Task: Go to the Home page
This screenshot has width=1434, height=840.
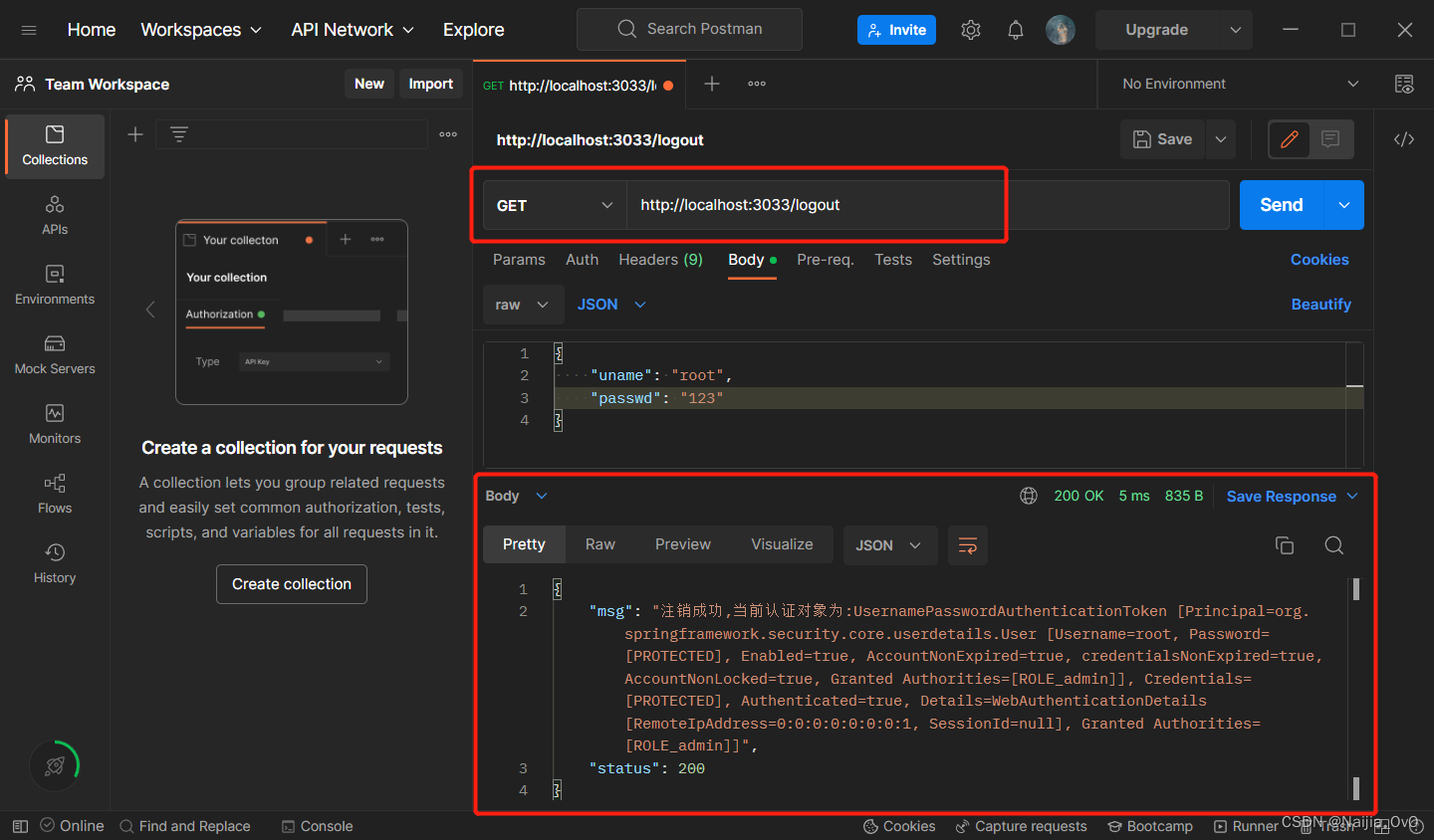Action: [x=92, y=30]
